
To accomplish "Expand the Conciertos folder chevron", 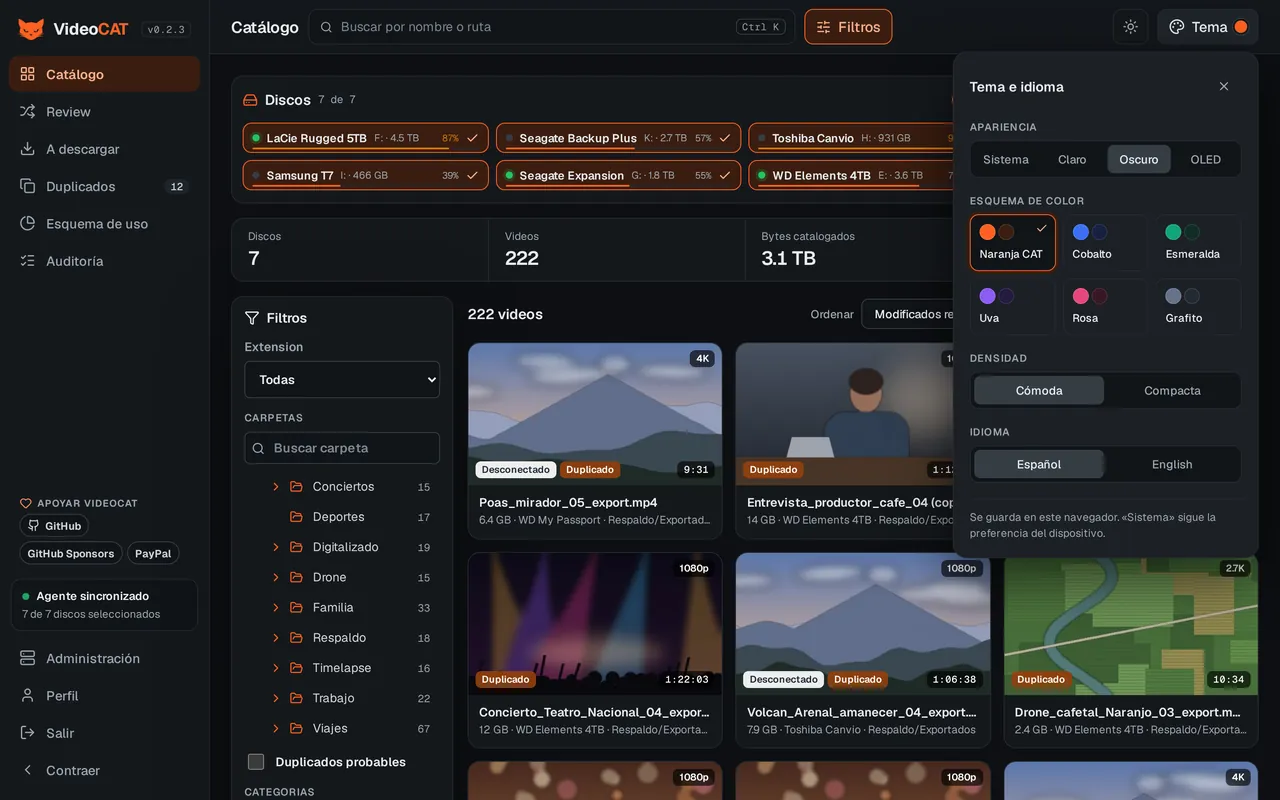I will [276, 487].
